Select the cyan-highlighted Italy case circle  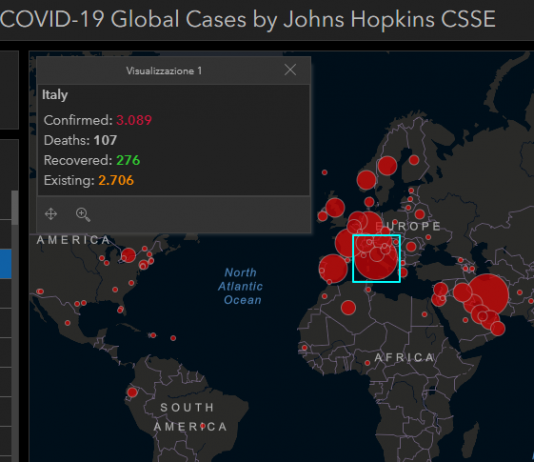click(x=376, y=258)
